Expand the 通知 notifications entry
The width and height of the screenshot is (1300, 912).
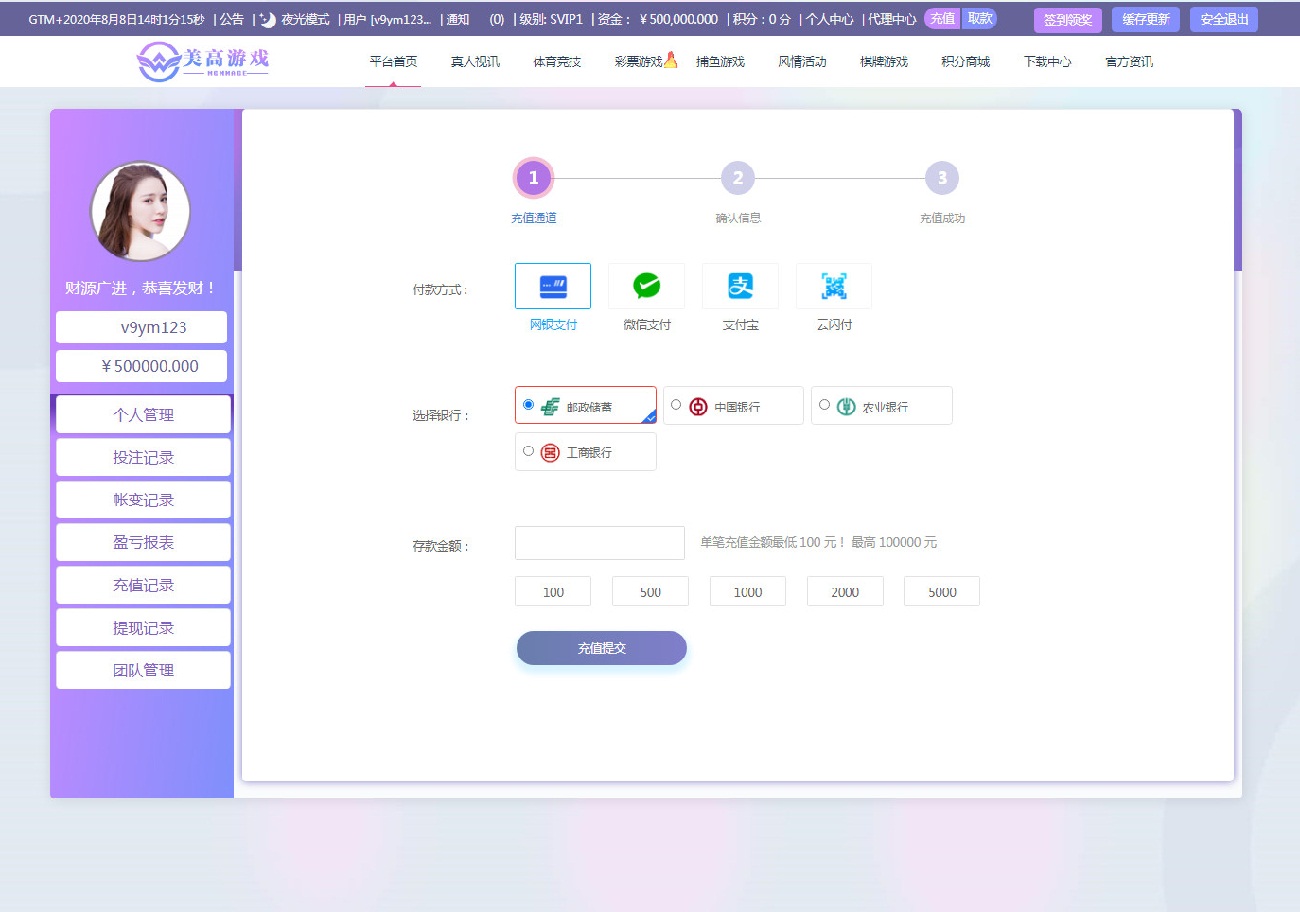click(x=457, y=18)
